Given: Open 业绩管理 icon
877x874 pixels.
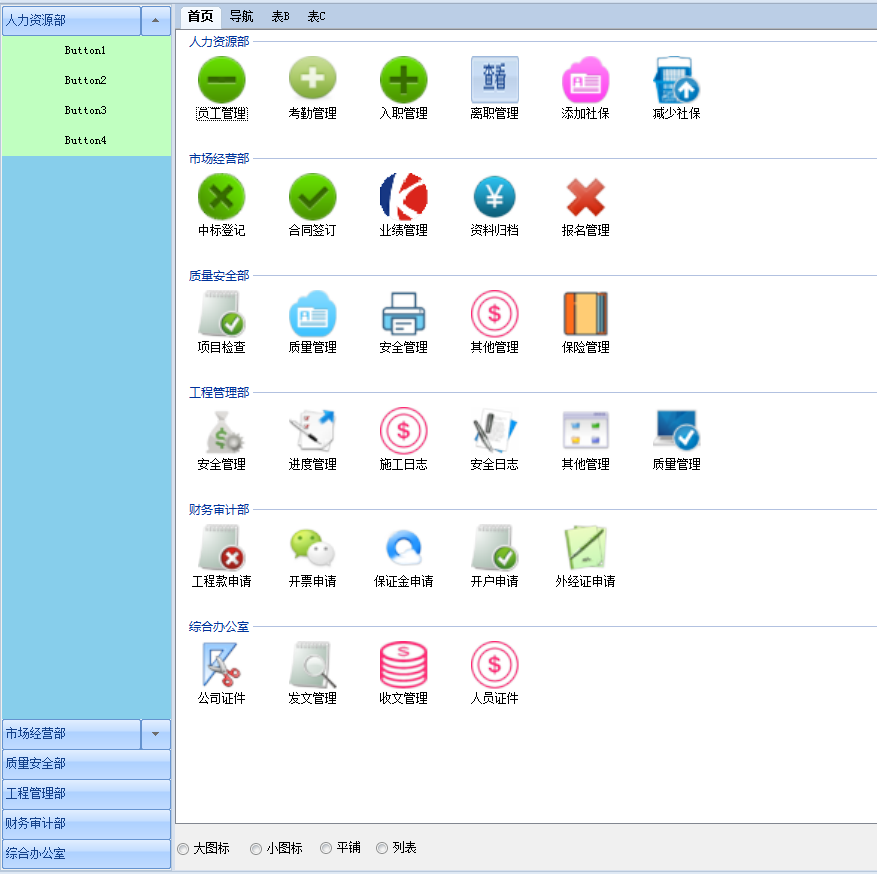Looking at the screenshot, I should coord(403,196).
